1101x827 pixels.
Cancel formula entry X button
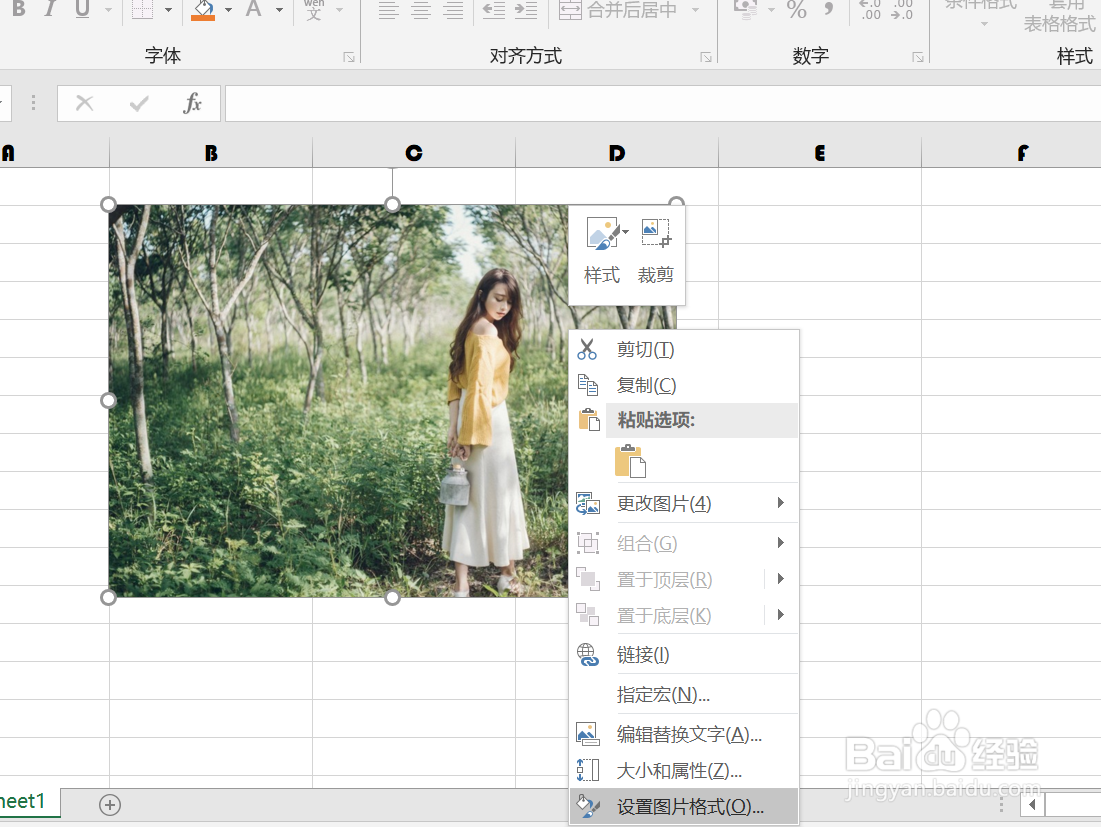84,104
